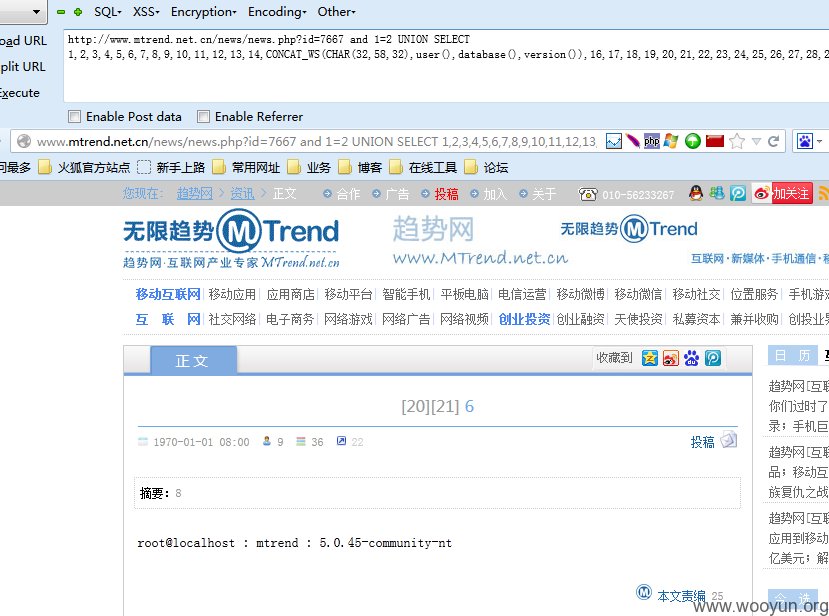
Task: Click the envelope icon beside 投稿
Action: (x=729, y=439)
